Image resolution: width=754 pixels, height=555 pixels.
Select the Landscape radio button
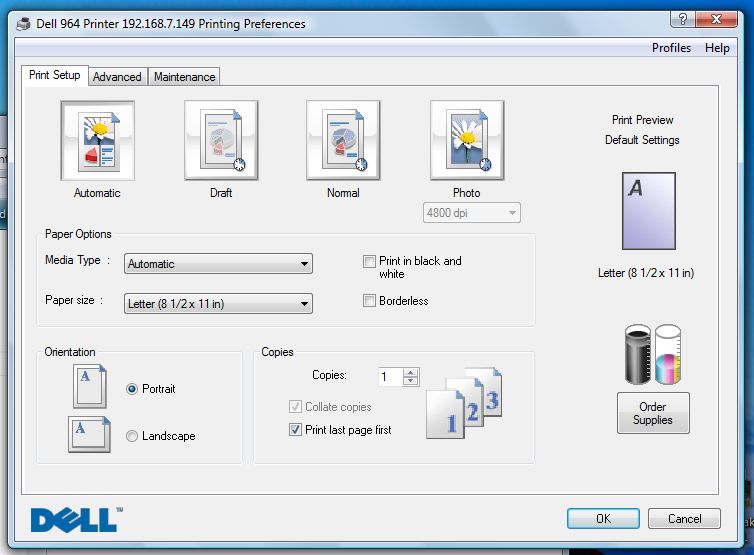(x=132, y=436)
